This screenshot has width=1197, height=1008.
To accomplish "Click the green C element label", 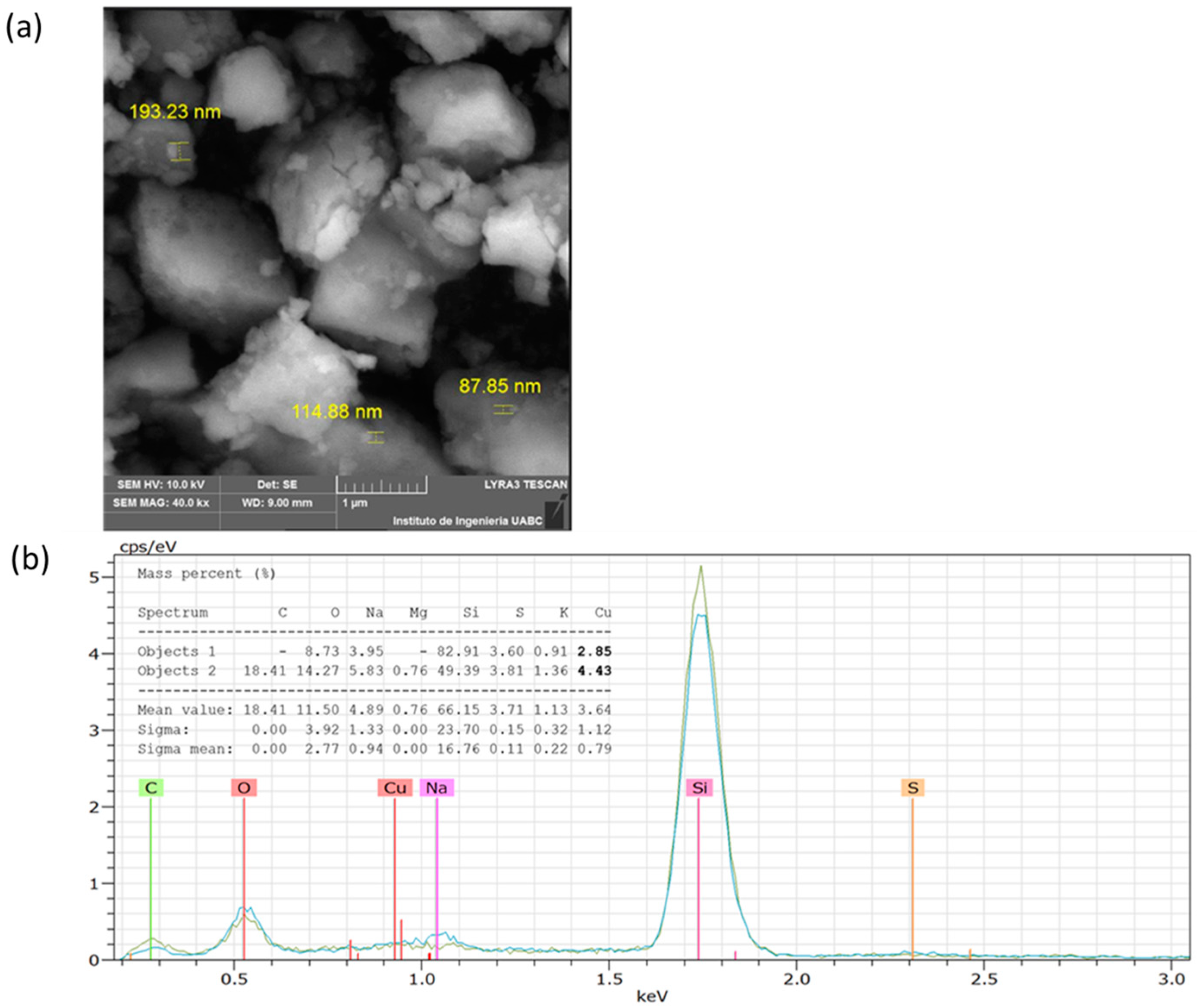I will tap(151, 788).
